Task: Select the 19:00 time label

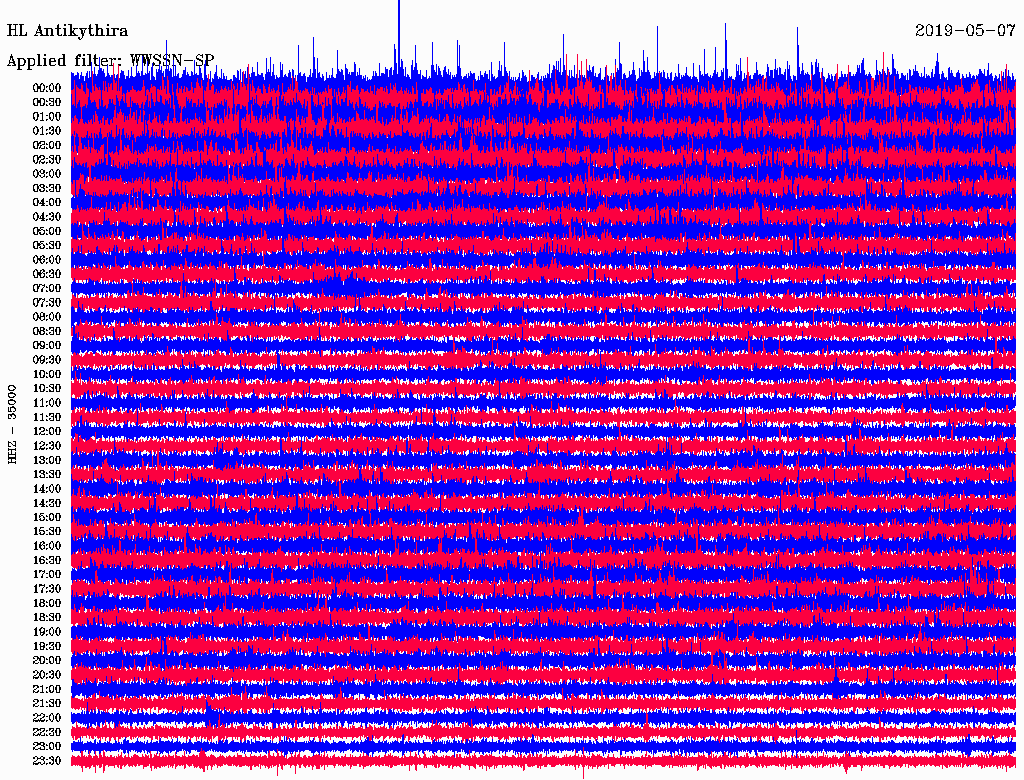Action: click(x=46, y=632)
